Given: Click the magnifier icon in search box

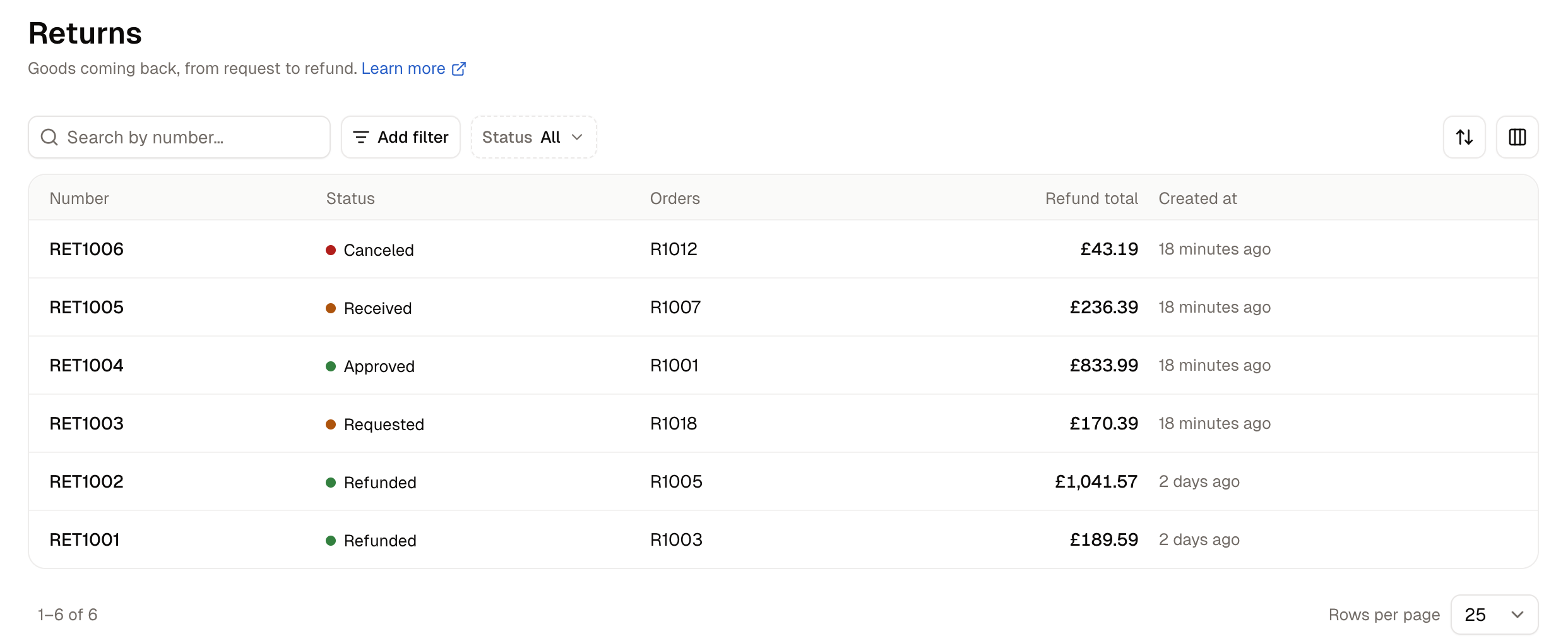Looking at the screenshot, I should pos(49,137).
